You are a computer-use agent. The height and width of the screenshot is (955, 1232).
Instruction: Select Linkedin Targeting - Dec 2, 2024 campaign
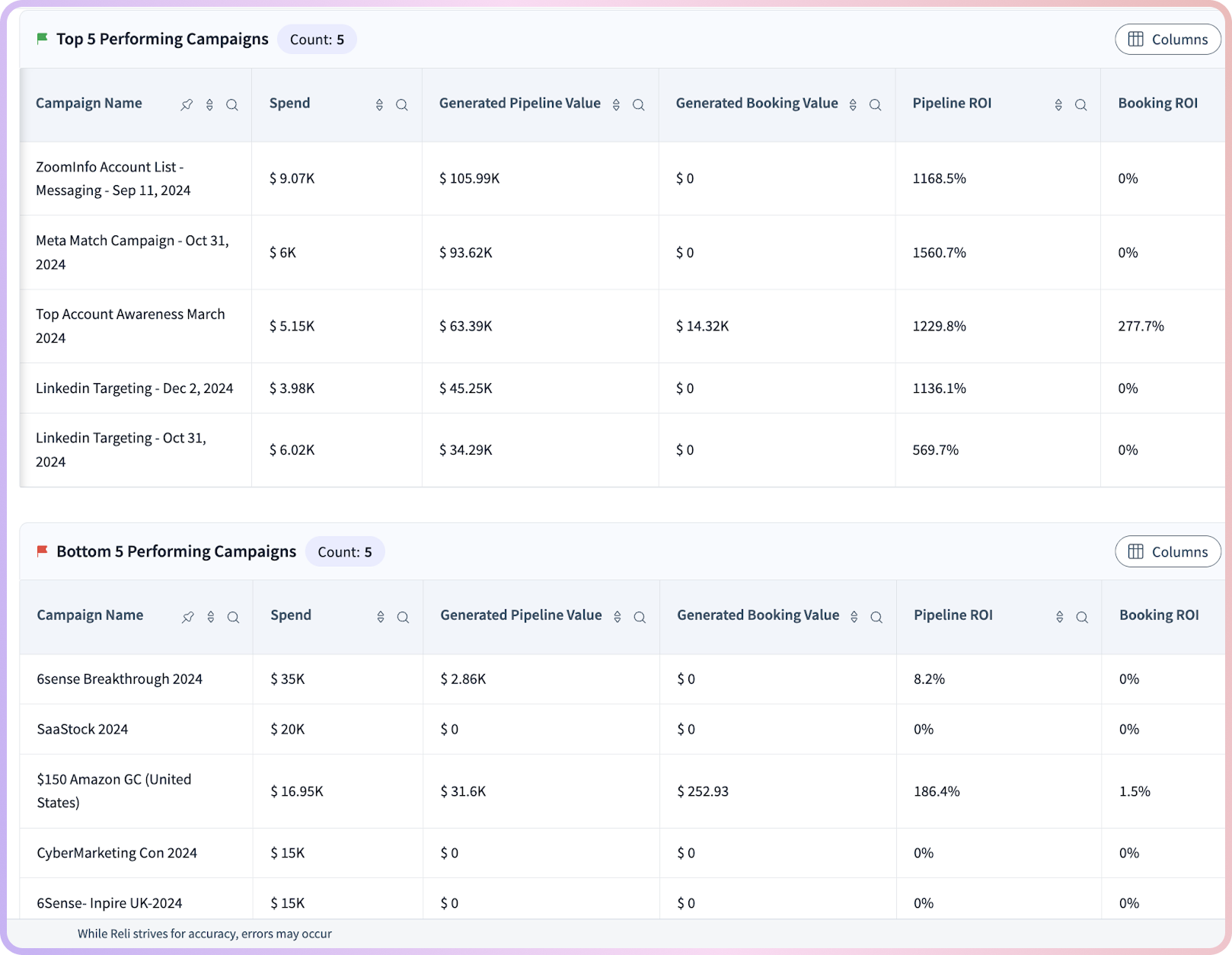point(135,388)
